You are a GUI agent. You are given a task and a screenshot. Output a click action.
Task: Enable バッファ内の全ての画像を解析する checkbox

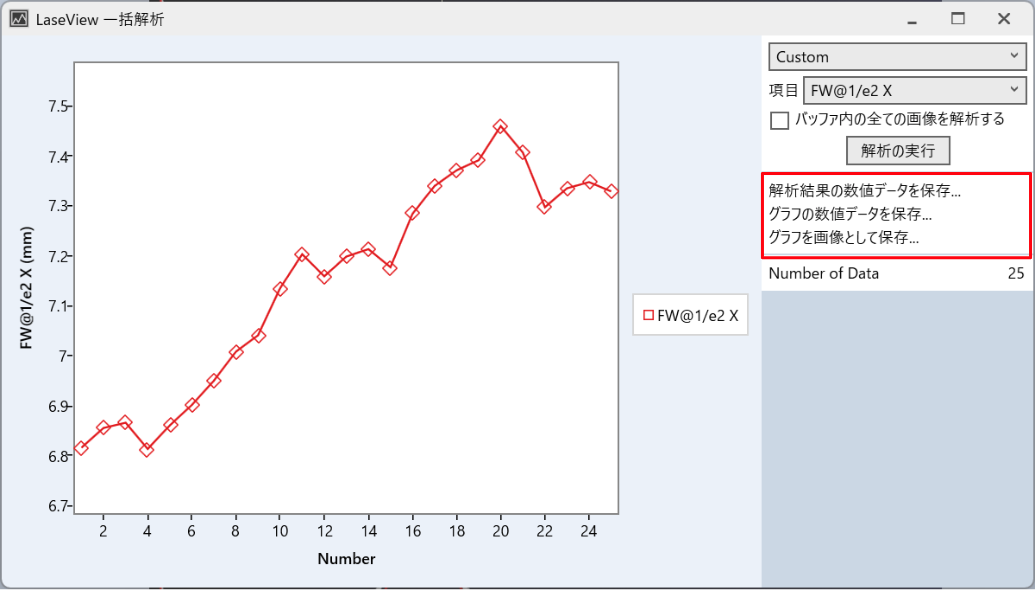[x=780, y=121]
